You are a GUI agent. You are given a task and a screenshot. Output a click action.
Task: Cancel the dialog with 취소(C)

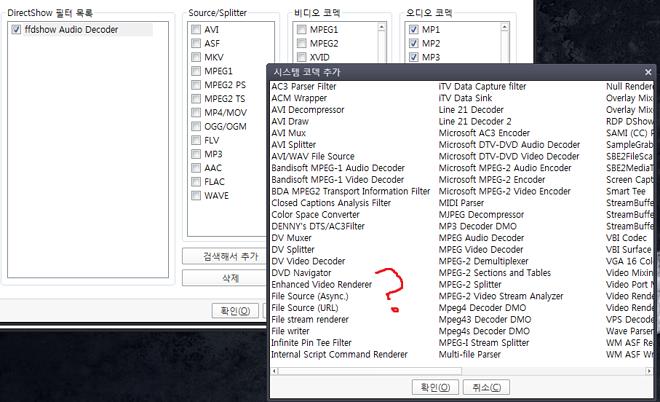[x=486, y=387]
